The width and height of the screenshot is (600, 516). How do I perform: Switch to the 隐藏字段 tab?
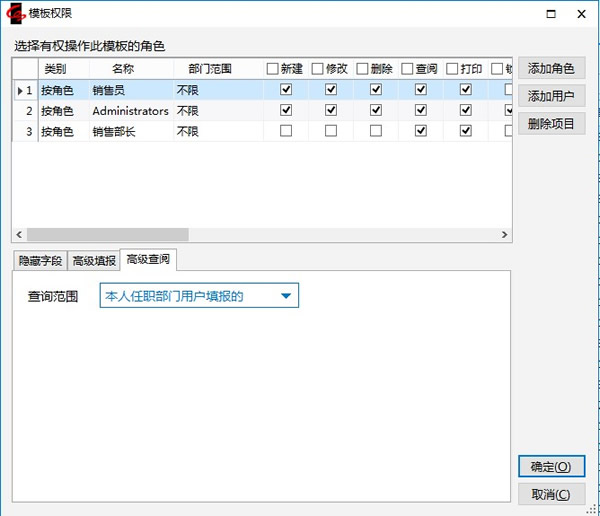click(x=40, y=261)
